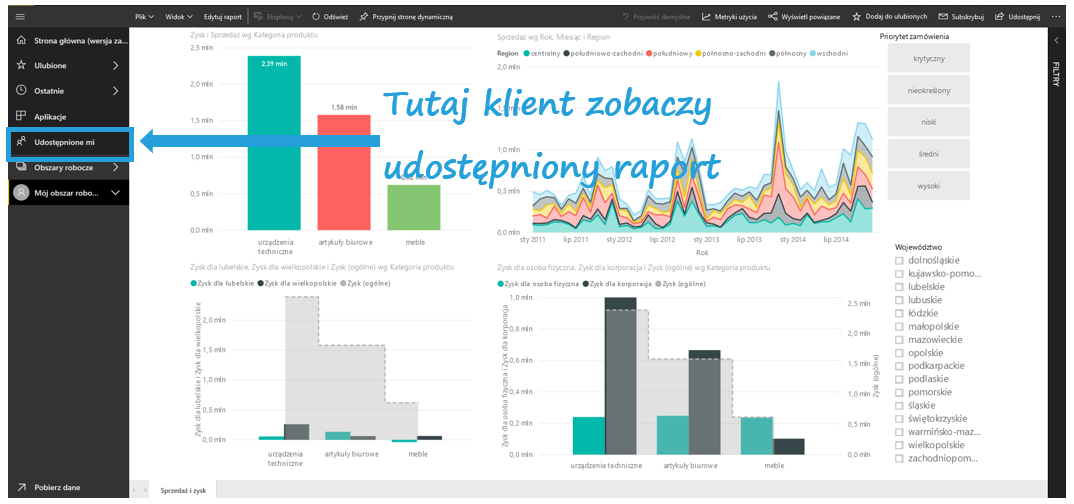1074x504 pixels.
Task: Open Aplikacje from the sidebar
Action: click(x=50, y=117)
